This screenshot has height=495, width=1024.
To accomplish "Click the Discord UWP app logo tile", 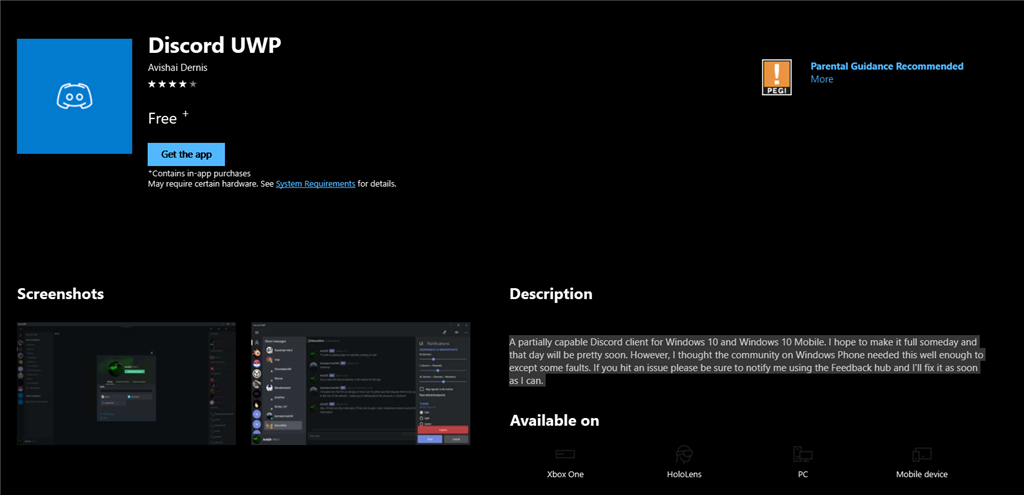I will 74,96.
